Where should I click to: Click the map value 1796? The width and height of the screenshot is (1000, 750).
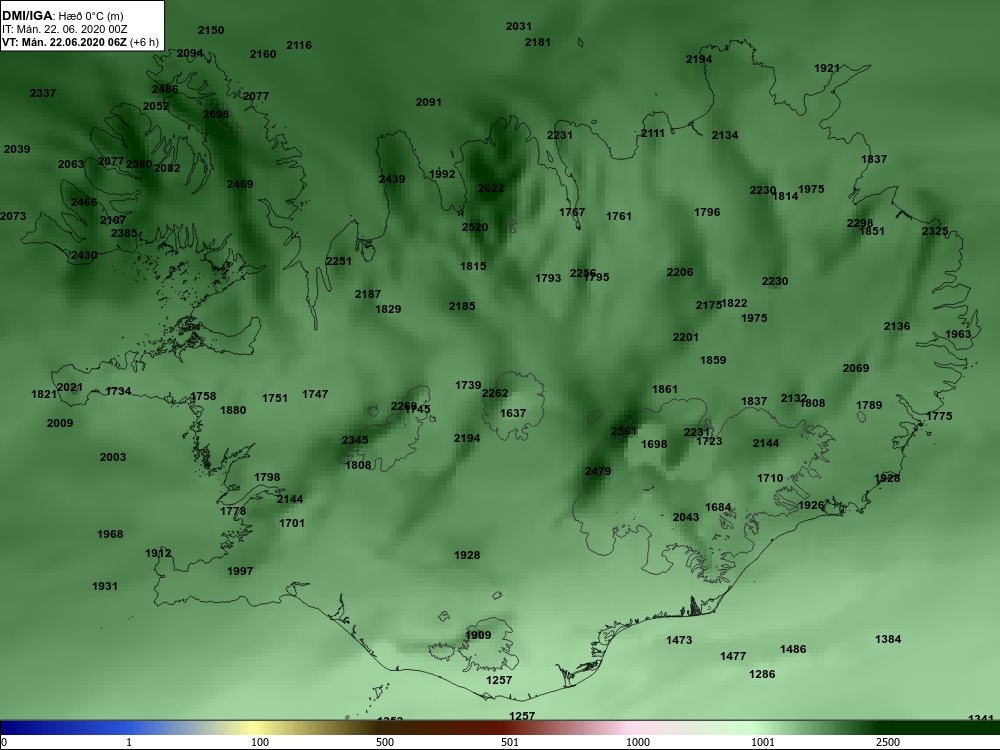click(x=707, y=212)
